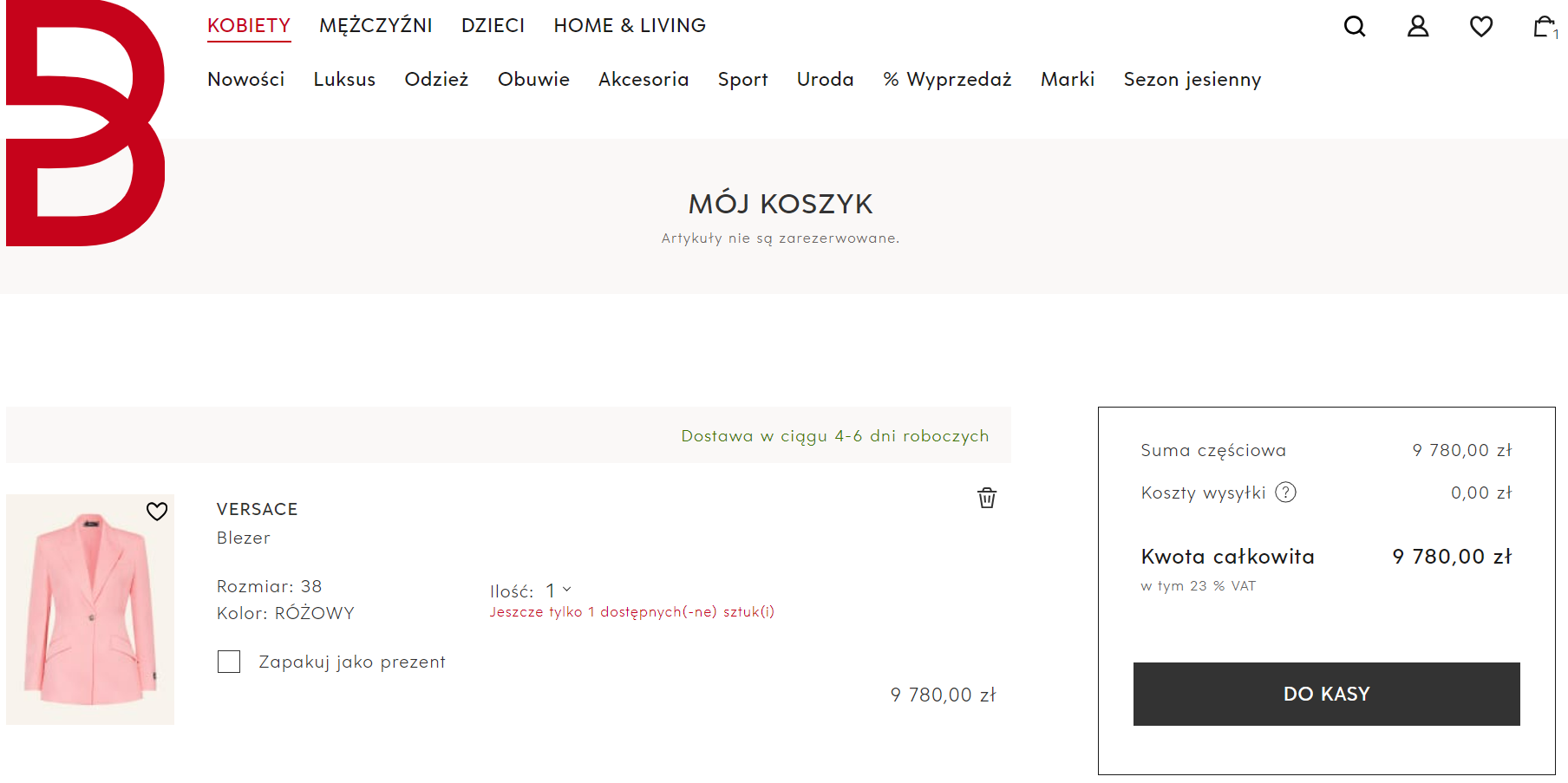Click the Rozmiar: 38 text

pyautogui.click(x=270, y=586)
